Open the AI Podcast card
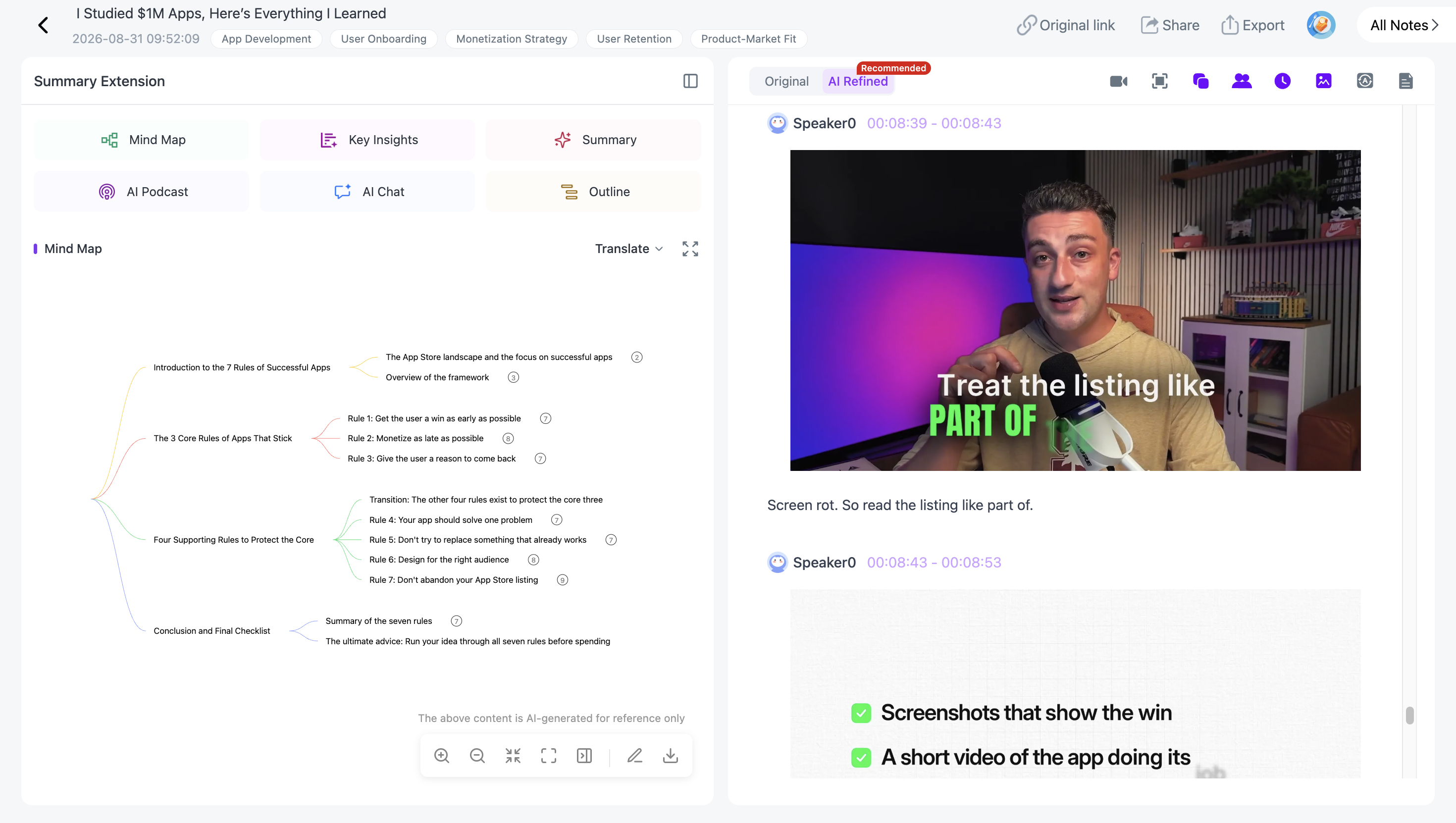This screenshot has width=1456, height=823. tap(141, 192)
